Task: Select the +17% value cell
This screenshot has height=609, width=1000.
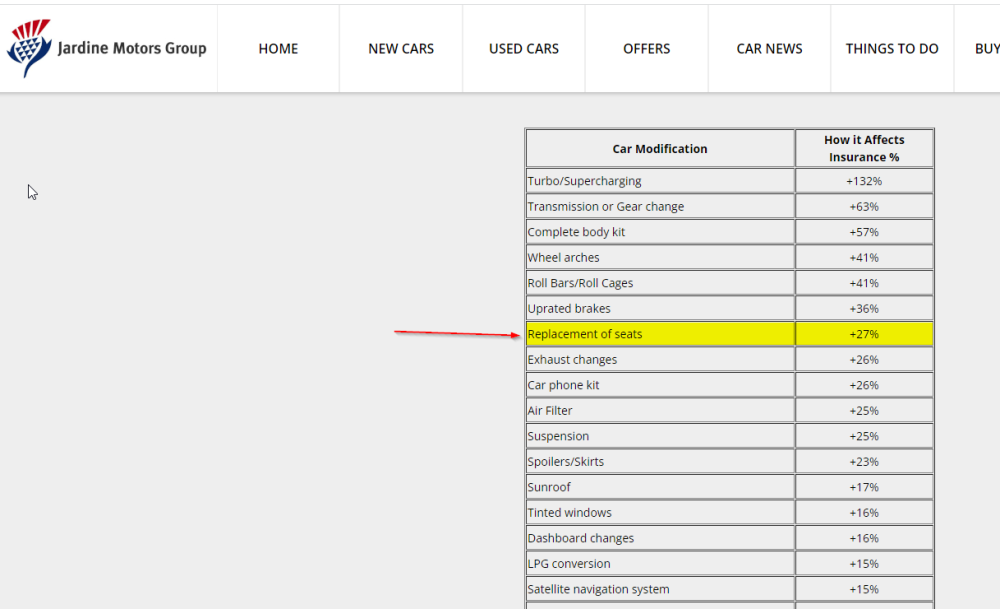Action: pyautogui.click(x=864, y=487)
